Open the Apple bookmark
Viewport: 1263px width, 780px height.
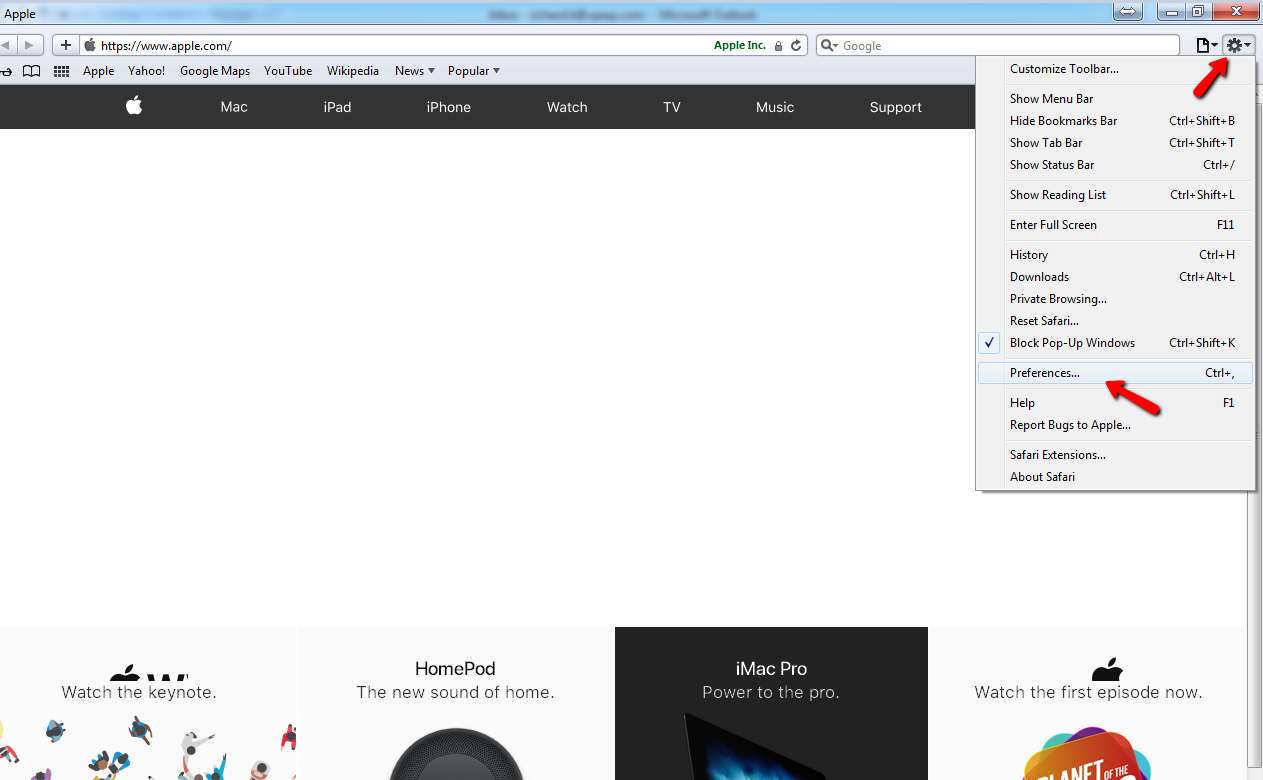tap(99, 71)
